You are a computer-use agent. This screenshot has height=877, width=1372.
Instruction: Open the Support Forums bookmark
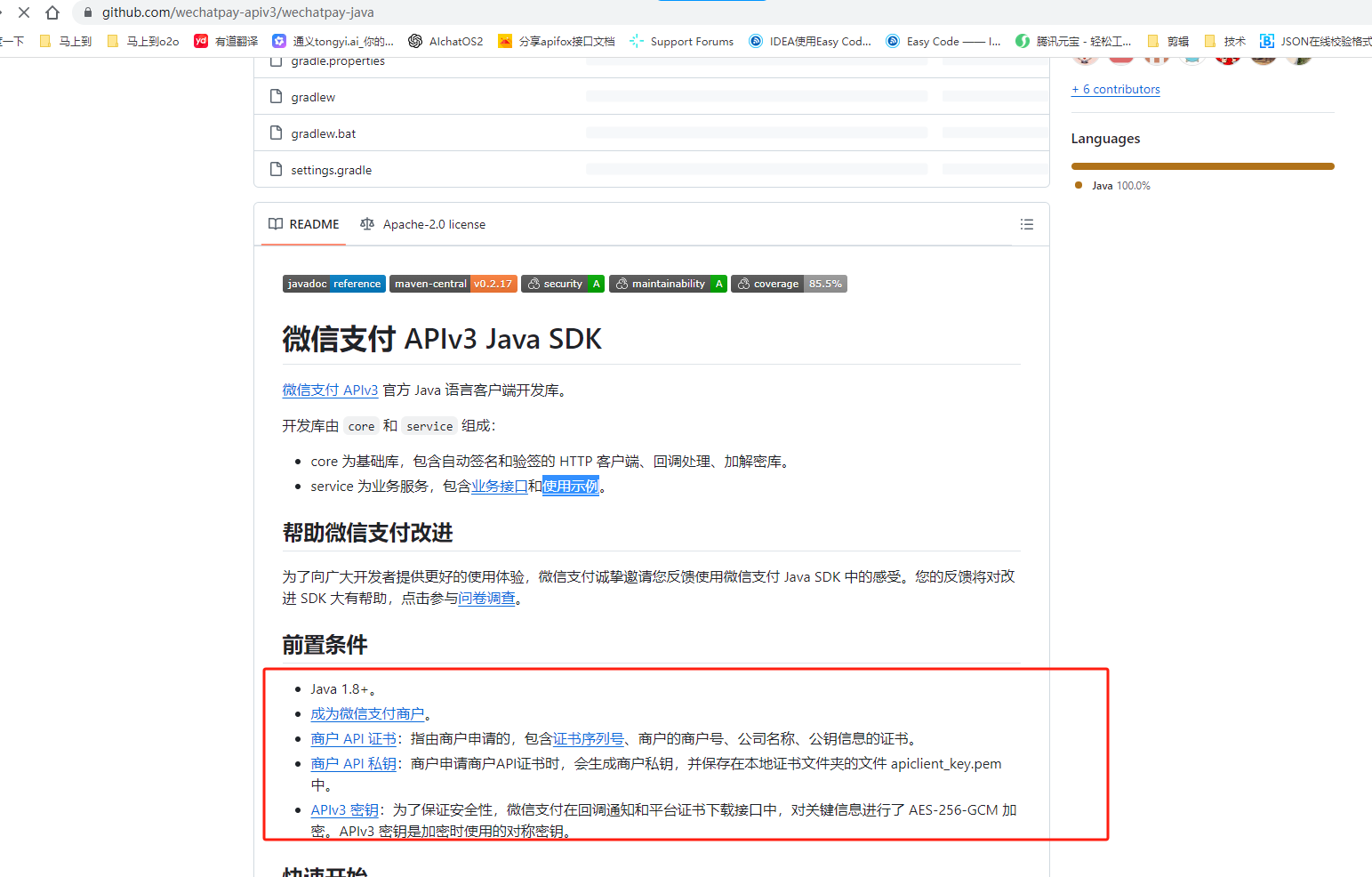pyautogui.click(x=681, y=41)
